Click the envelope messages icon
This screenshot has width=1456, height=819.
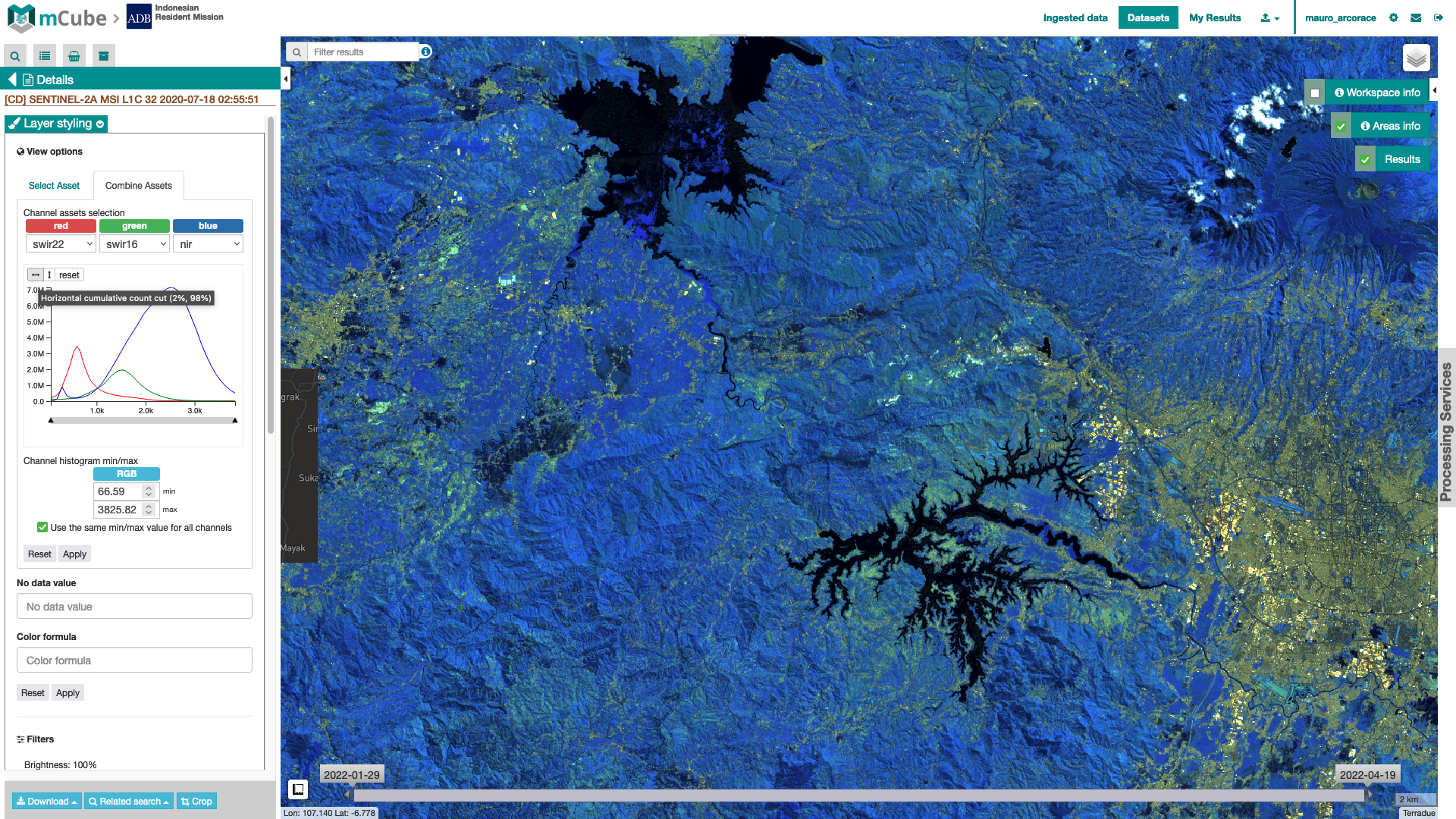point(1416,17)
